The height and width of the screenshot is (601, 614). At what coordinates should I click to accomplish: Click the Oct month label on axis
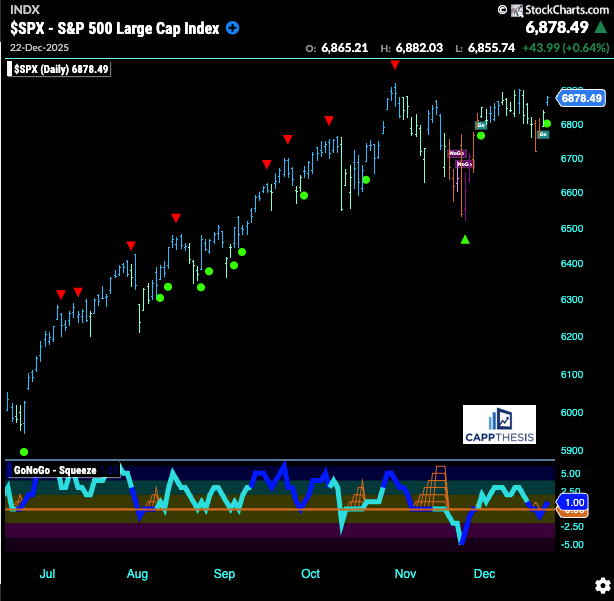coord(311,574)
